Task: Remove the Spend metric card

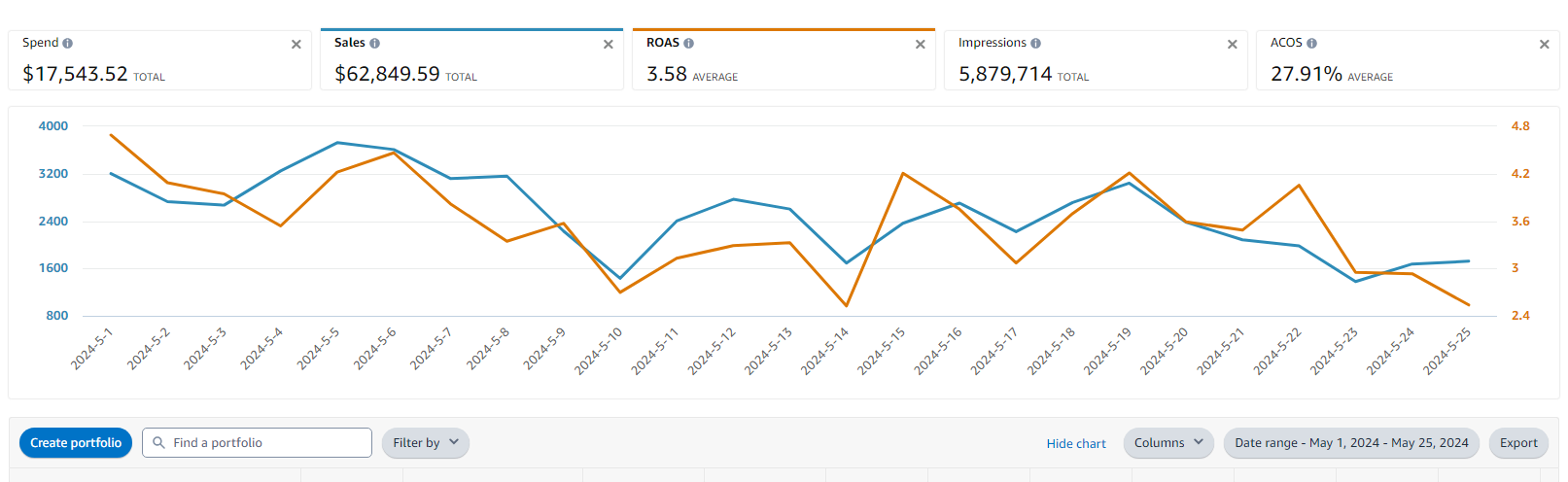Action: tap(296, 45)
